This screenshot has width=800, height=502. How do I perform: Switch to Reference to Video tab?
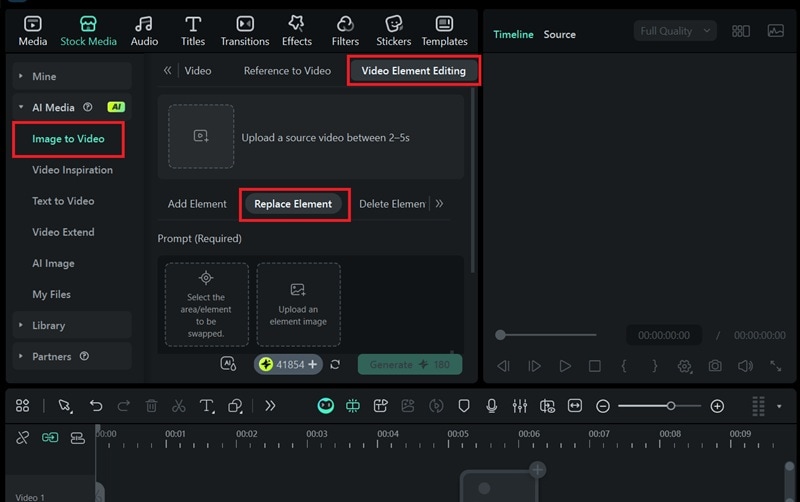287,71
